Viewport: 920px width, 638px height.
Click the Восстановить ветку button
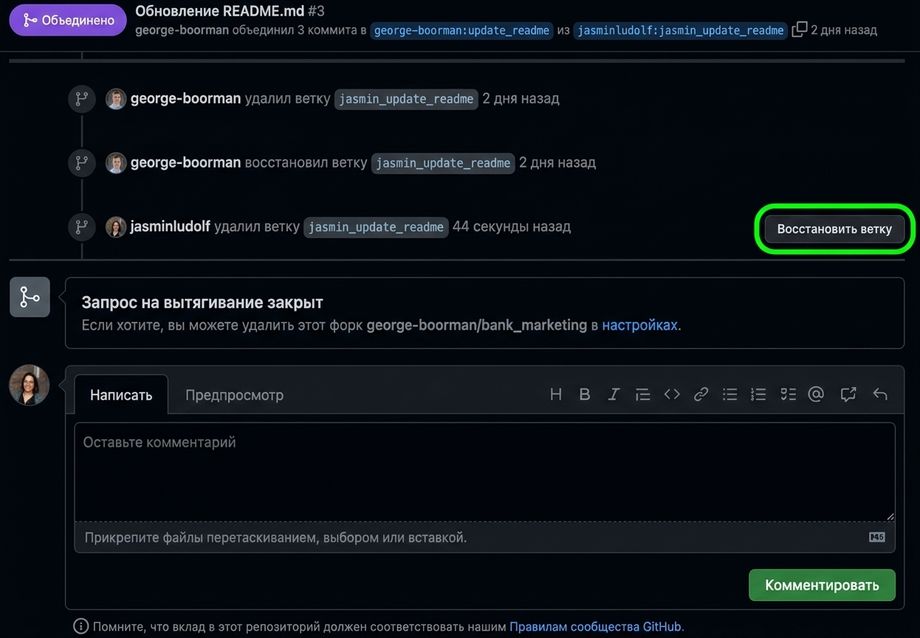(834, 229)
